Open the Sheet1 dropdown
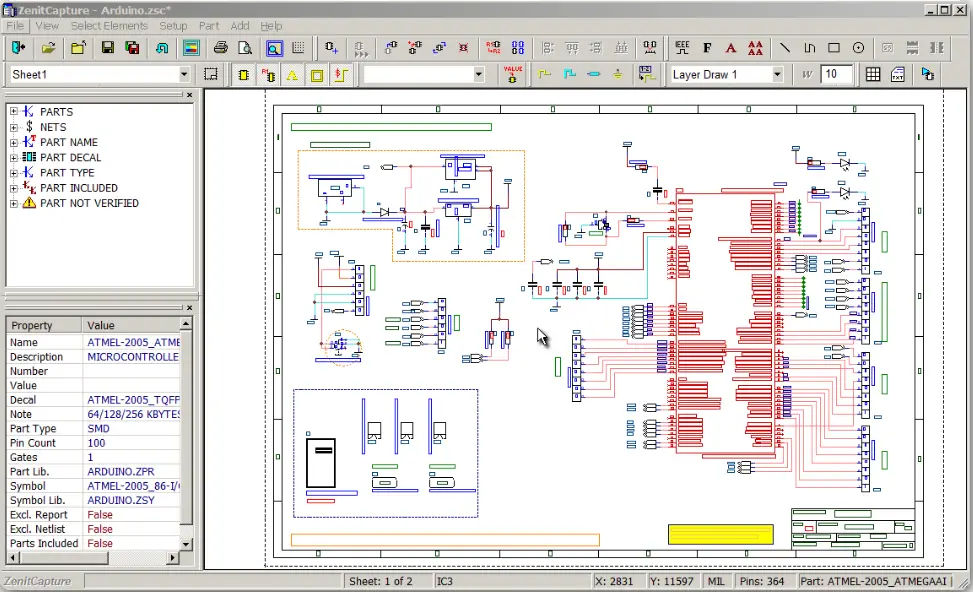Viewport: 973px width, 592px height. pos(184,74)
